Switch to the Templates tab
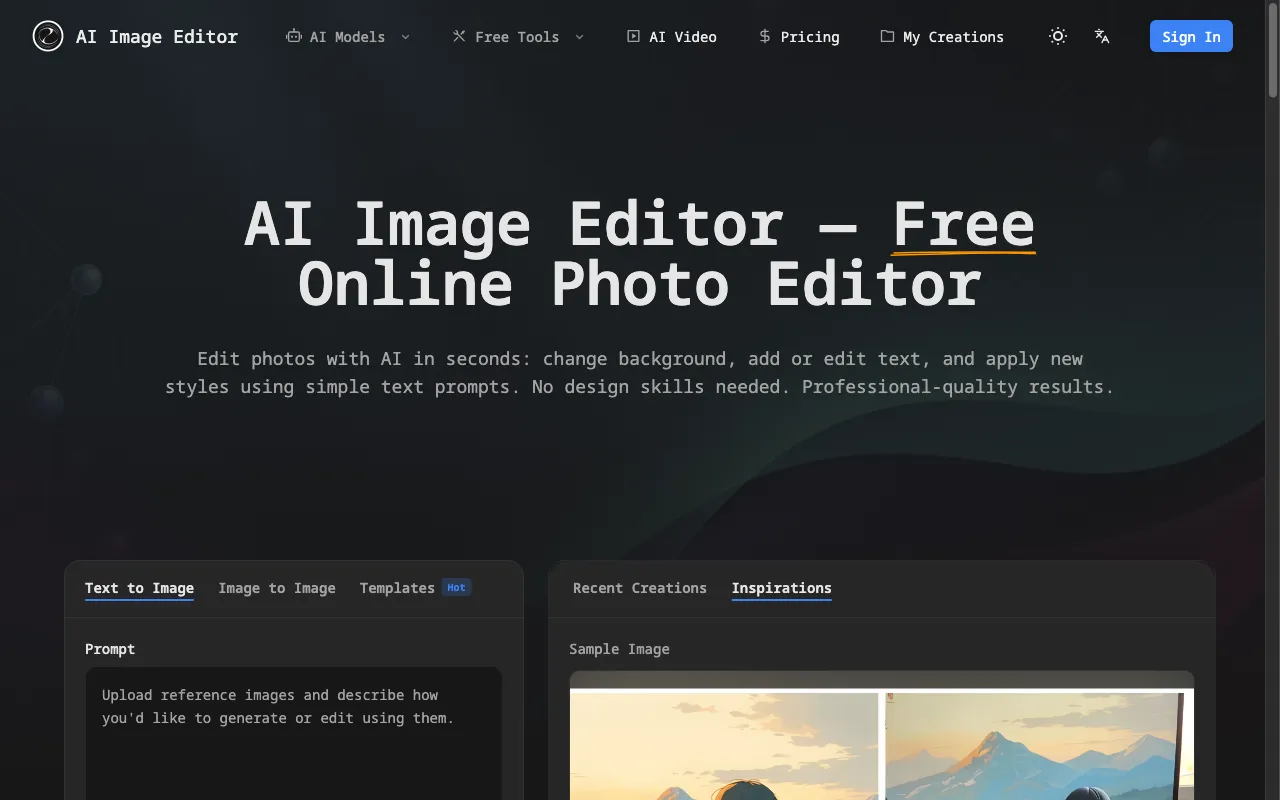 pyautogui.click(x=397, y=588)
